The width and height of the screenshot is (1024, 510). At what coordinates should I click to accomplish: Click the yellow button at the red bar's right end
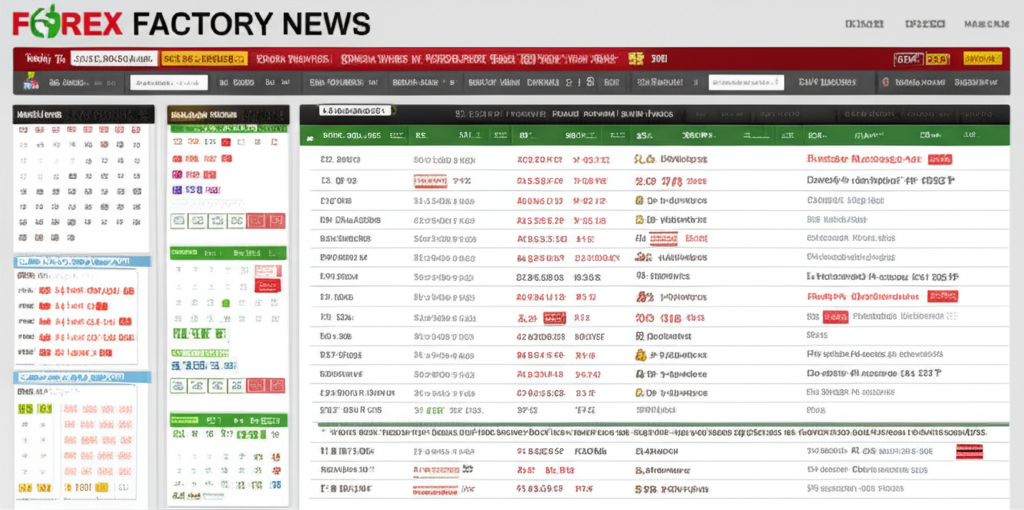click(982, 59)
